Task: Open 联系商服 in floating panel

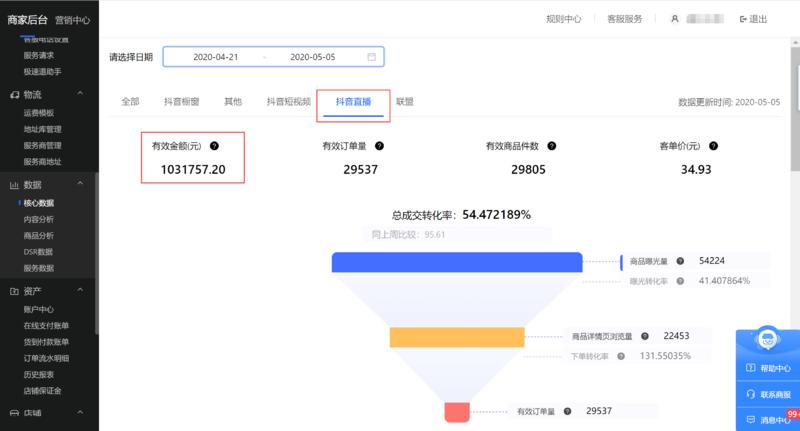Action: [776, 394]
